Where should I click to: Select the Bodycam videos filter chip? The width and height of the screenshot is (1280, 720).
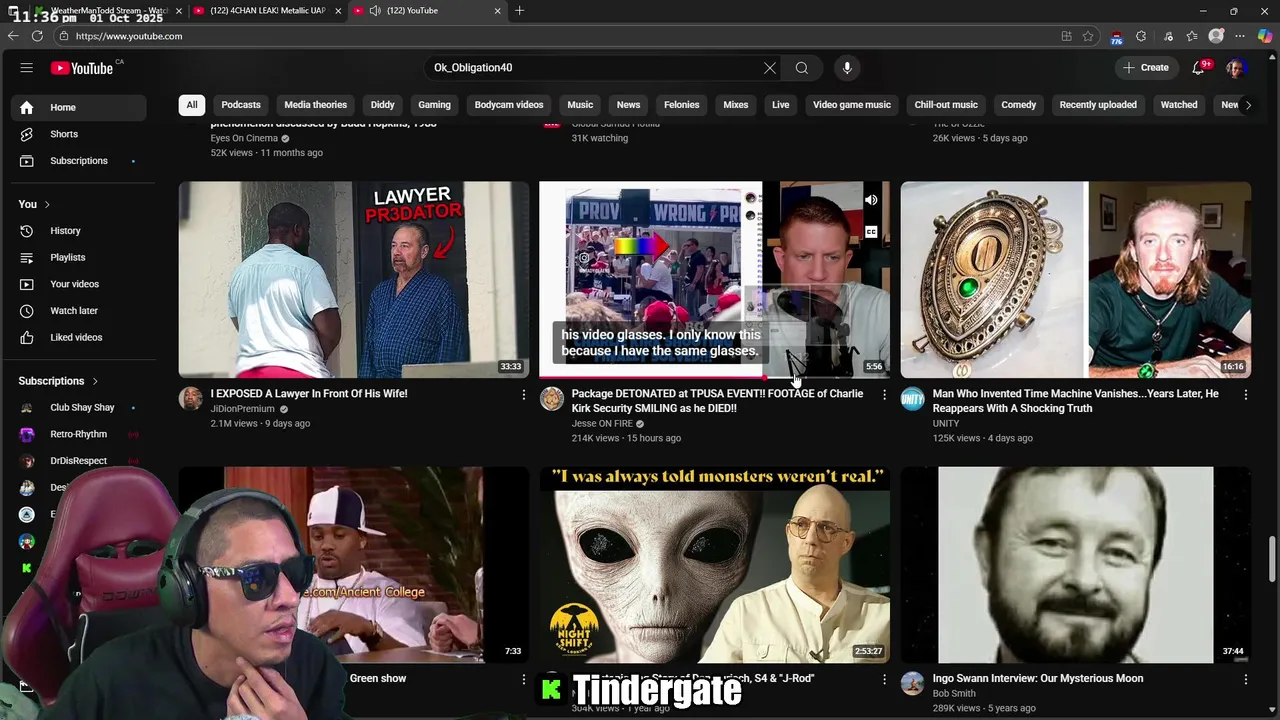coord(509,105)
